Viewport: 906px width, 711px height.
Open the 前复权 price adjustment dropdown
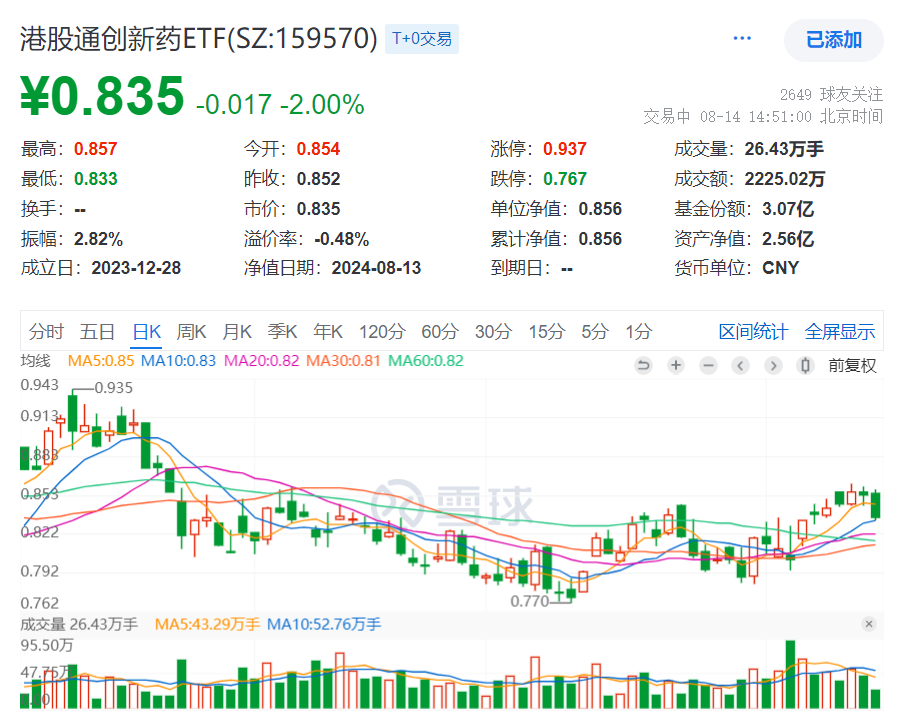pos(851,366)
